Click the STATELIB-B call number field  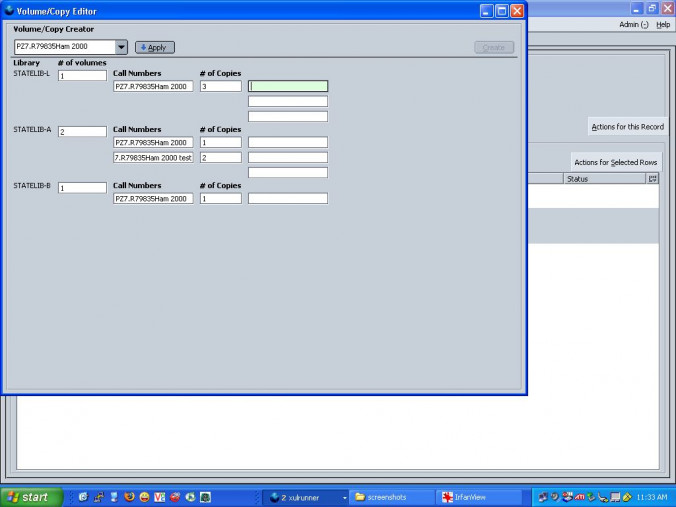pos(153,198)
